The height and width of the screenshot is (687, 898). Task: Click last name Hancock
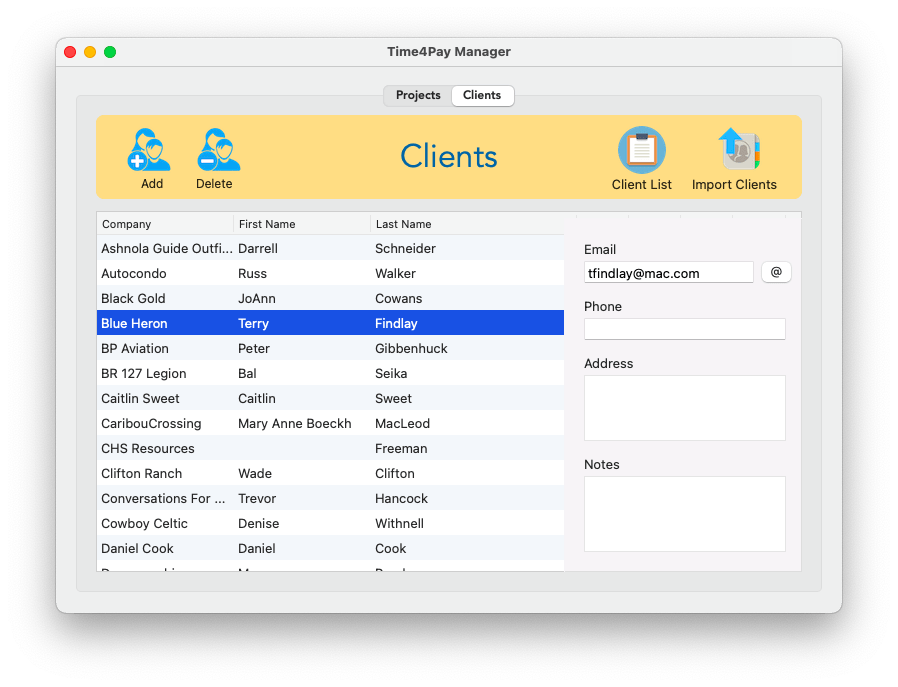[401, 498]
